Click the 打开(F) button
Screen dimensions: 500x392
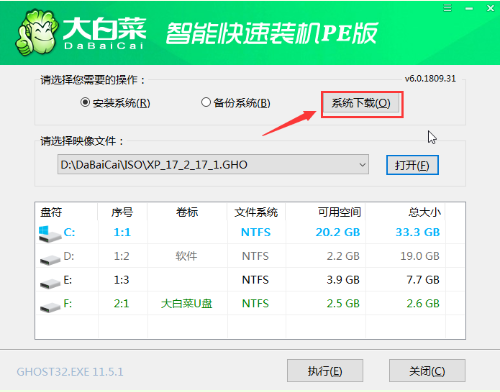coord(412,165)
